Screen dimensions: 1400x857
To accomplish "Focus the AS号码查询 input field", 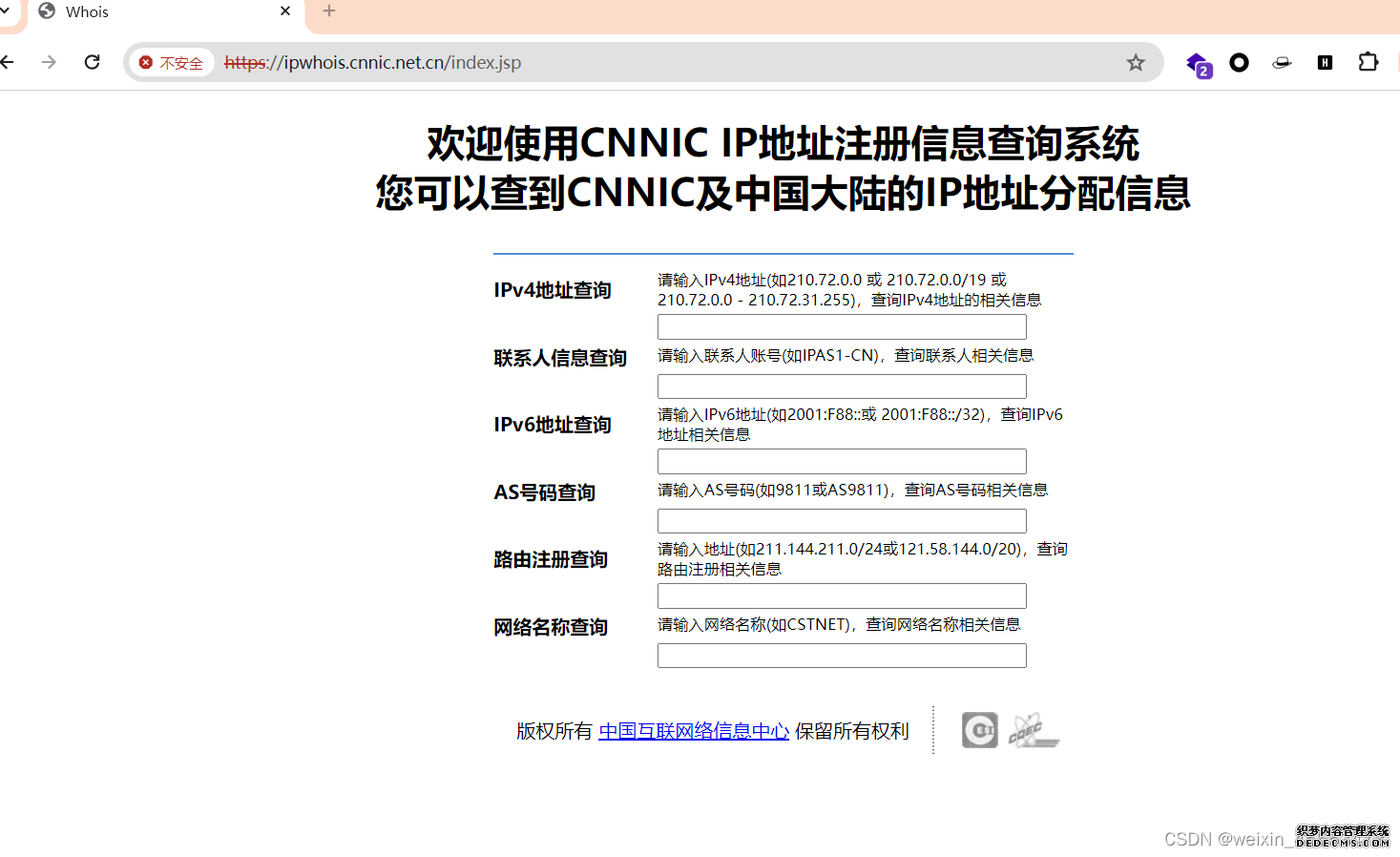I will [x=841, y=521].
